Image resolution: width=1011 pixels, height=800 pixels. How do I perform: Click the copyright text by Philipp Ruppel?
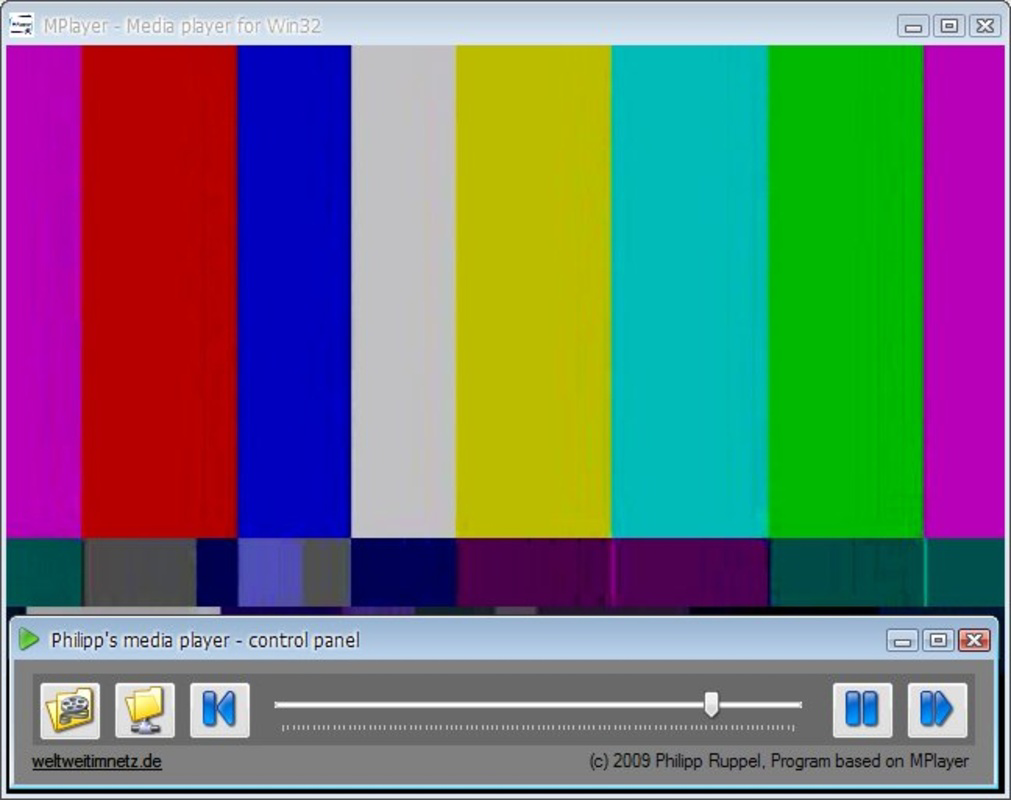pyautogui.click(x=778, y=761)
